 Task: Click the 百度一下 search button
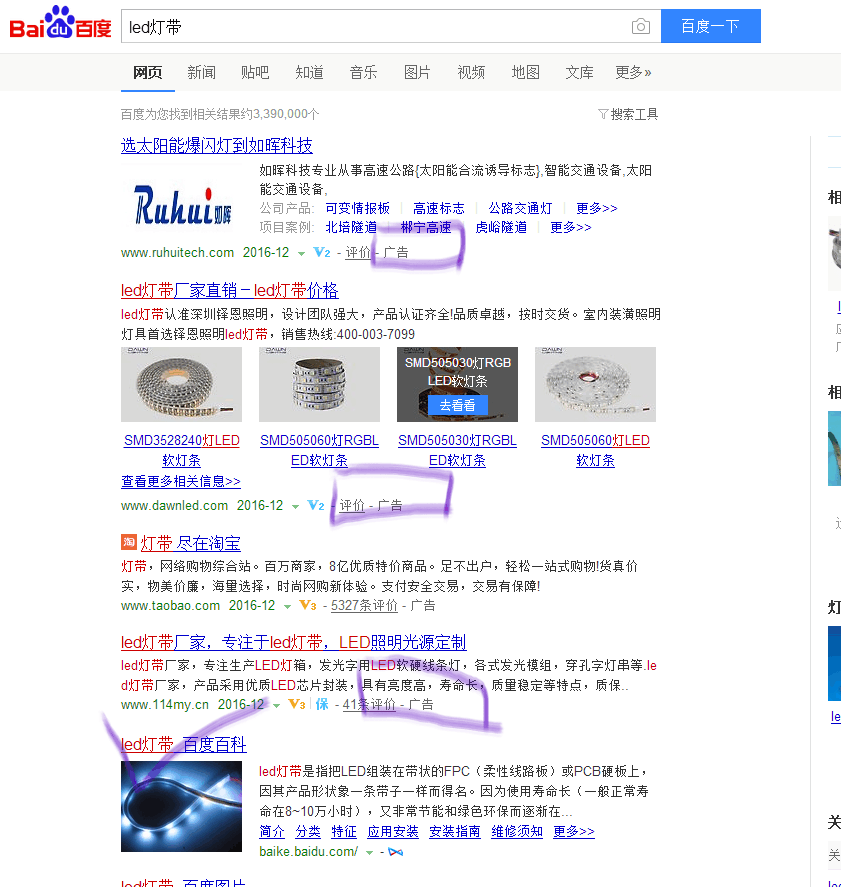click(x=710, y=26)
